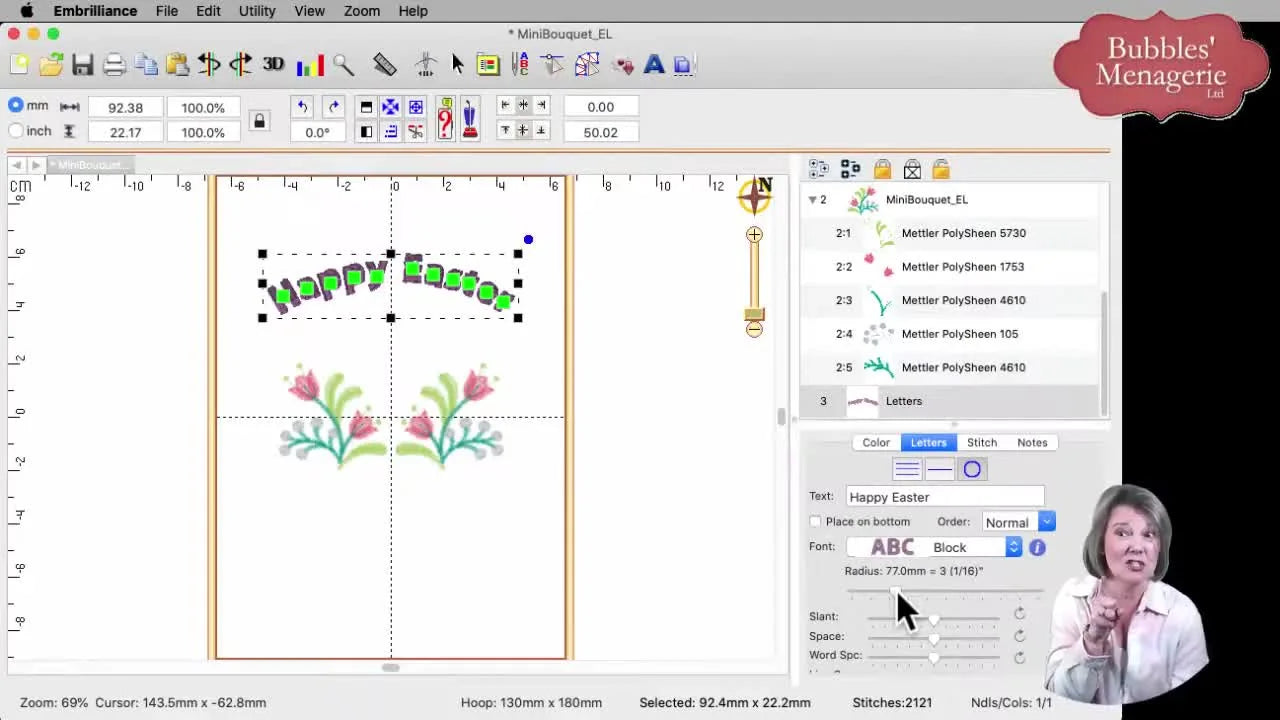Print the design using the printer icon
This screenshot has height=720, width=1280.
pos(114,65)
